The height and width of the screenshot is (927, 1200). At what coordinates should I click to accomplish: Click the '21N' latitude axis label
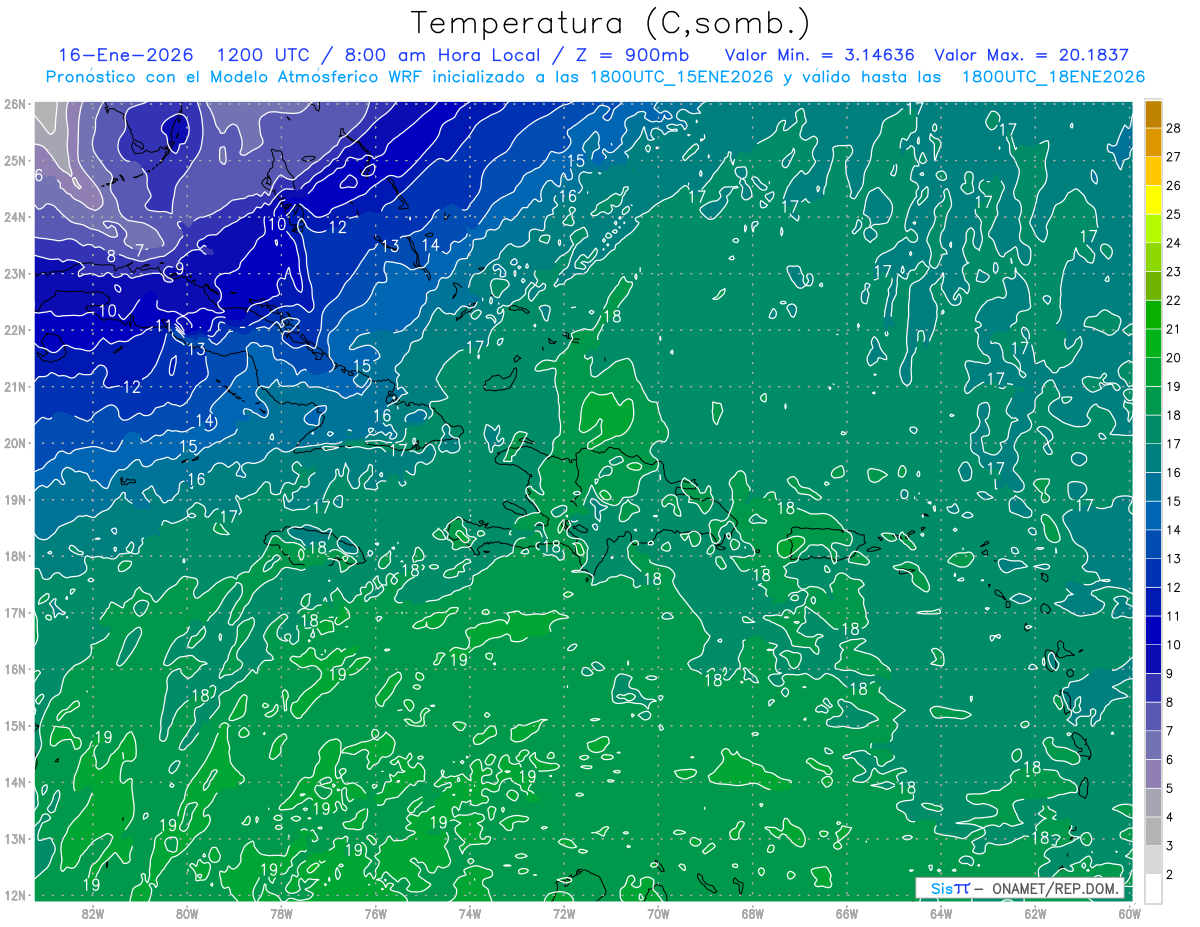(x=14, y=386)
